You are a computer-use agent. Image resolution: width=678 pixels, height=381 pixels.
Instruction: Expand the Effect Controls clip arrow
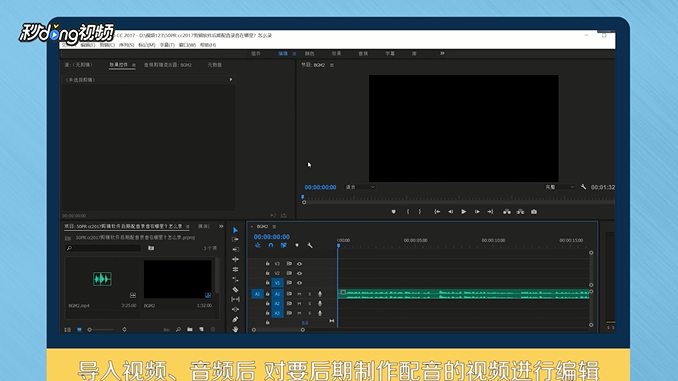tap(231, 80)
